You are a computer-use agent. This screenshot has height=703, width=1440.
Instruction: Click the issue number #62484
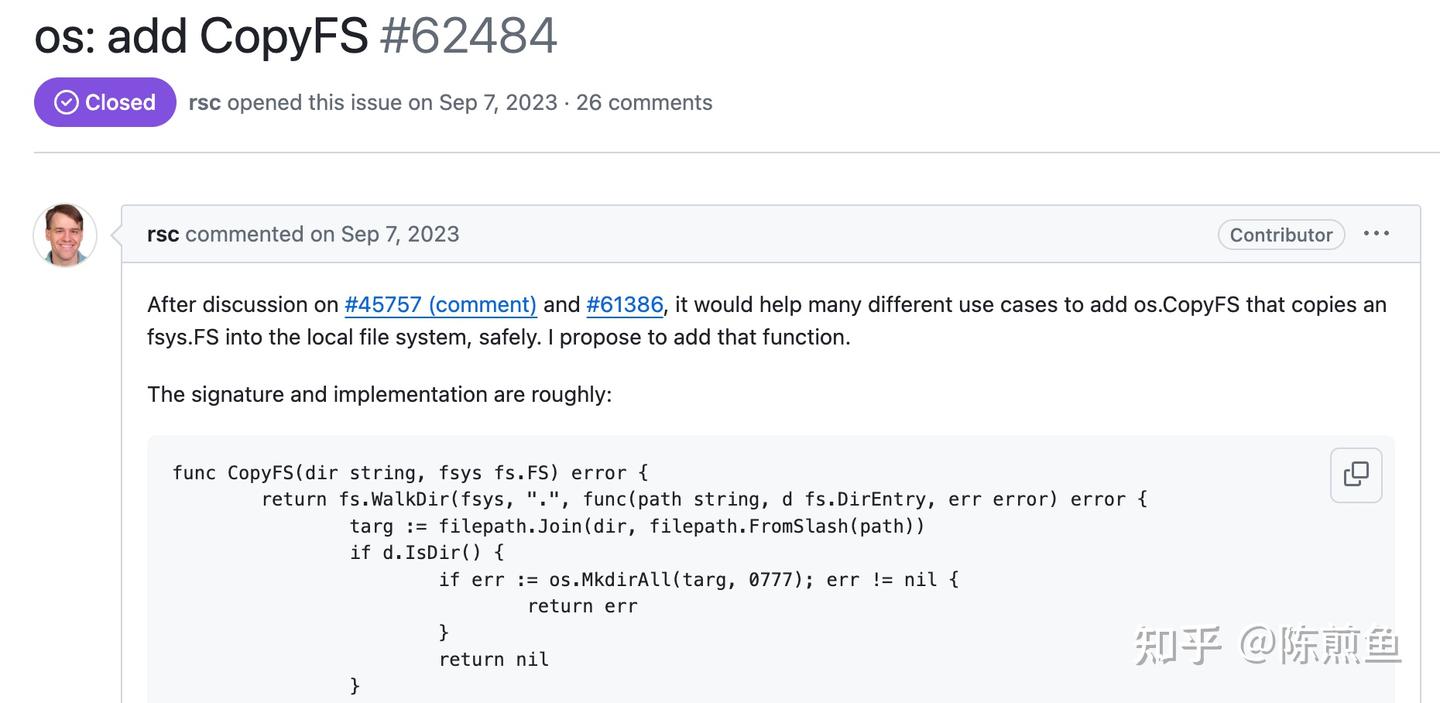[468, 35]
